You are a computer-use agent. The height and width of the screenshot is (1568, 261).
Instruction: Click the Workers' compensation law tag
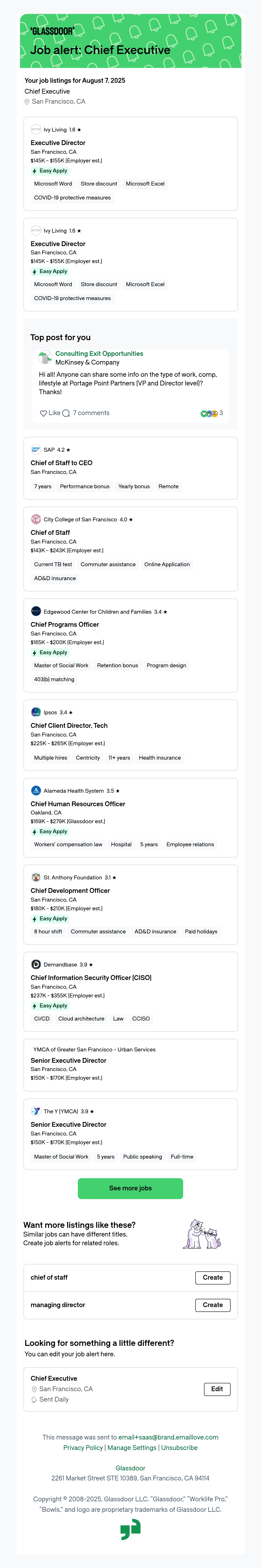[x=68, y=845]
